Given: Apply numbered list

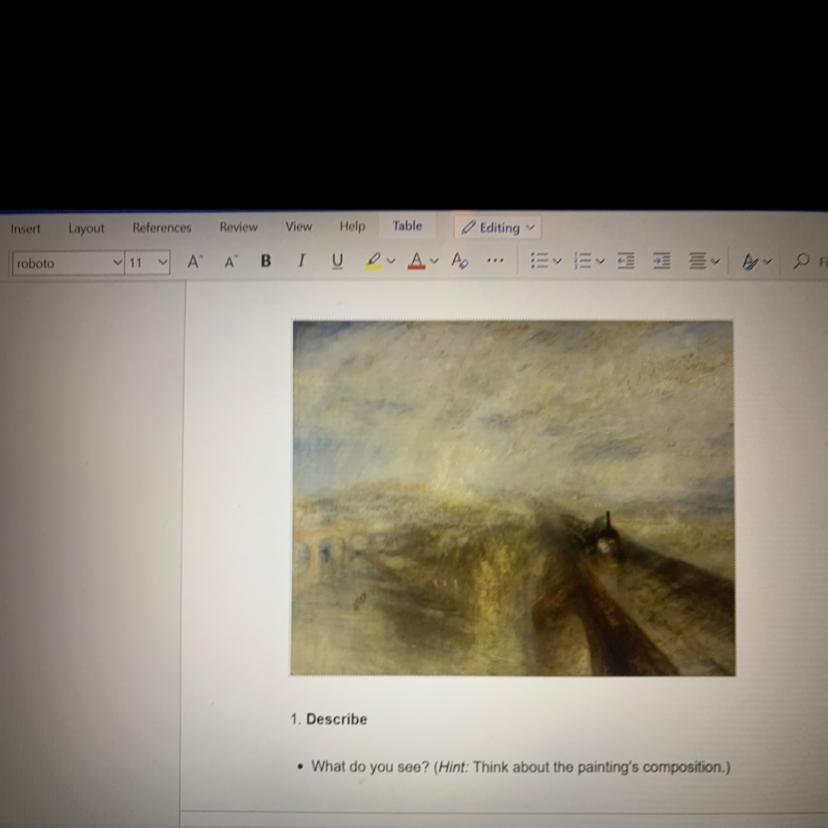Looking at the screenshot, I should pos(582,260).
